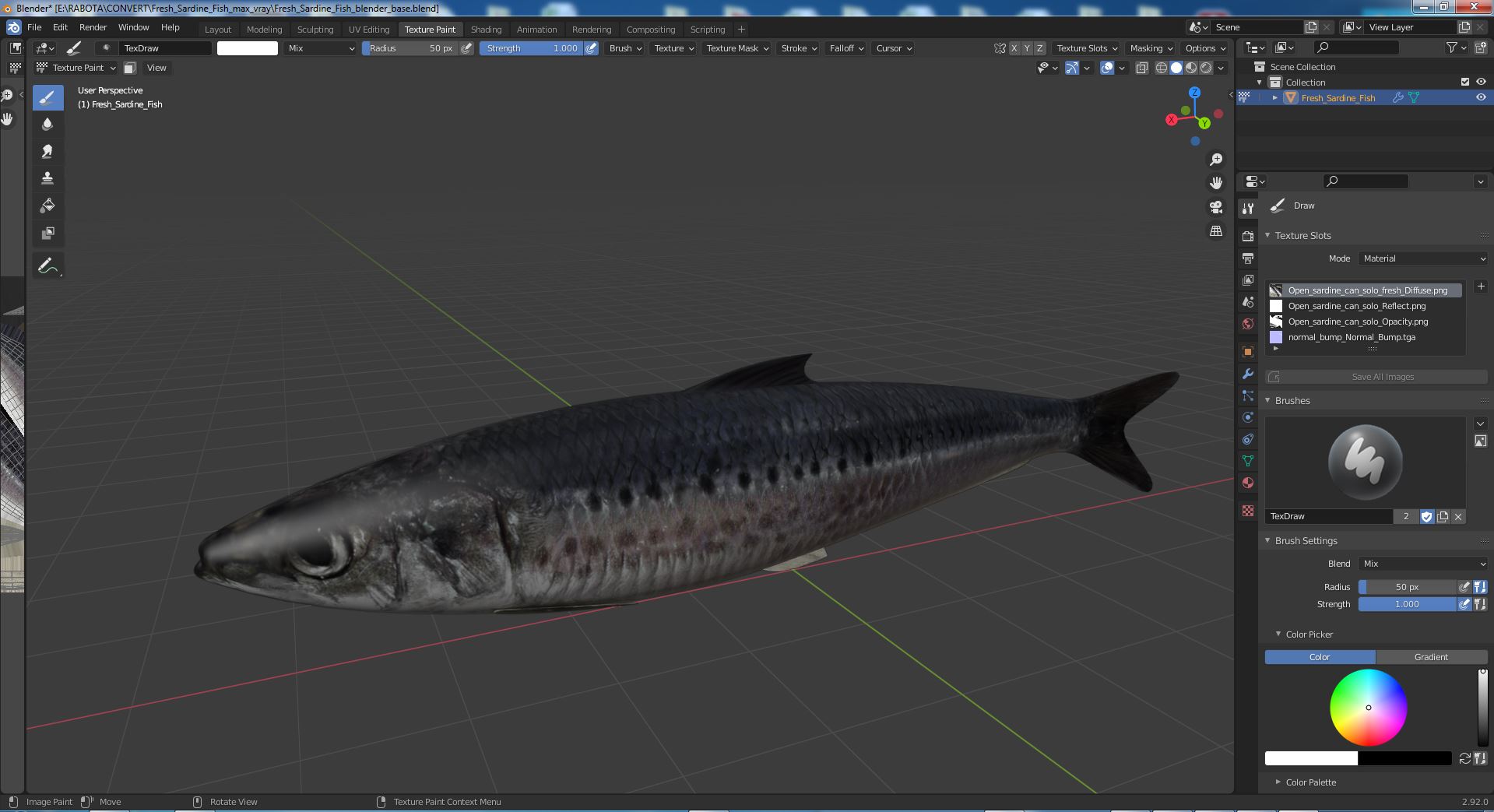Open the World properties tab
Image resolution: width=1494 pixels, height=812 pixels.
[x=1248, y=324]
